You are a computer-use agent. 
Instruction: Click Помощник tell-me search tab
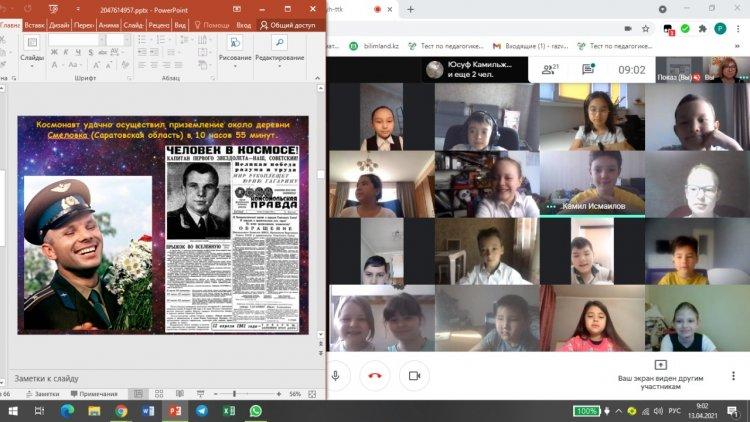click(x=212, y=25)
